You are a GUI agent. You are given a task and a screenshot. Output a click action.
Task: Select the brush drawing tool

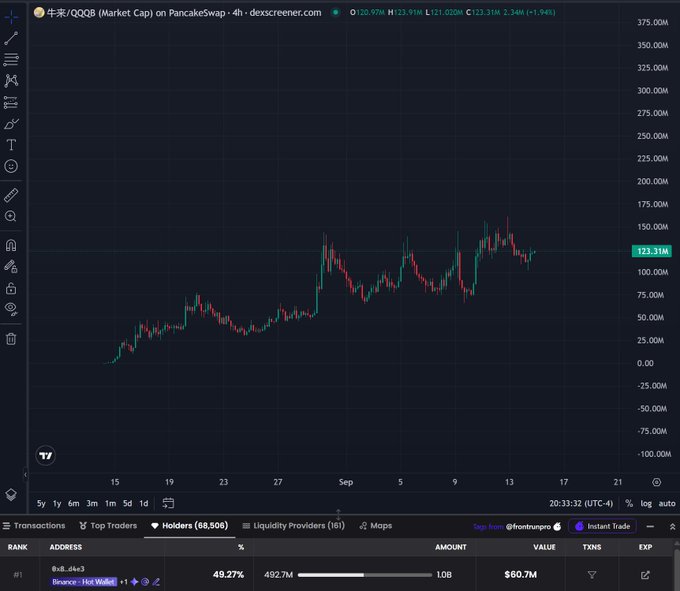click(11, 124)
